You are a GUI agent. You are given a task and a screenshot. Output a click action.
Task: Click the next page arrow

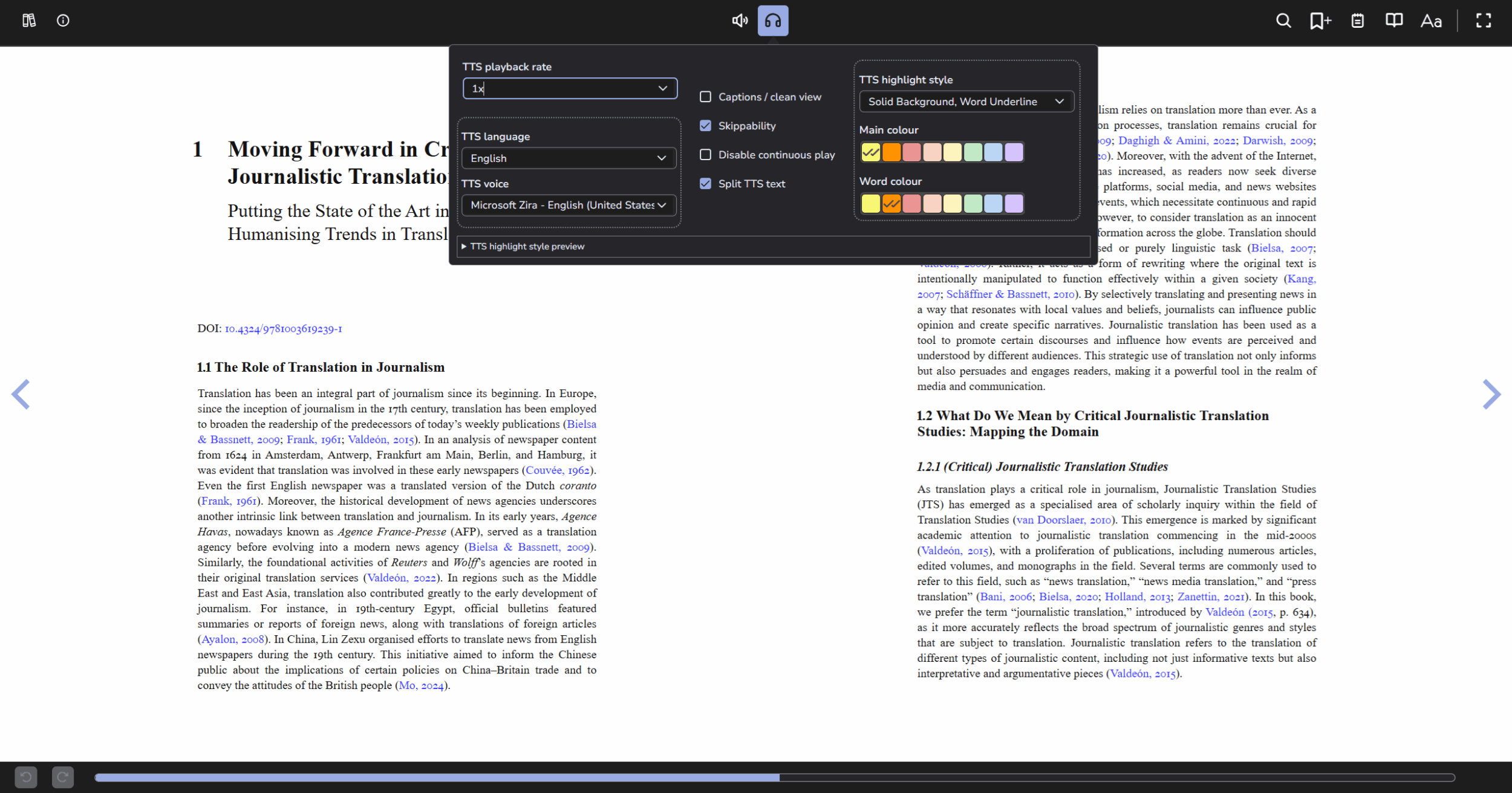[1491, 394]
